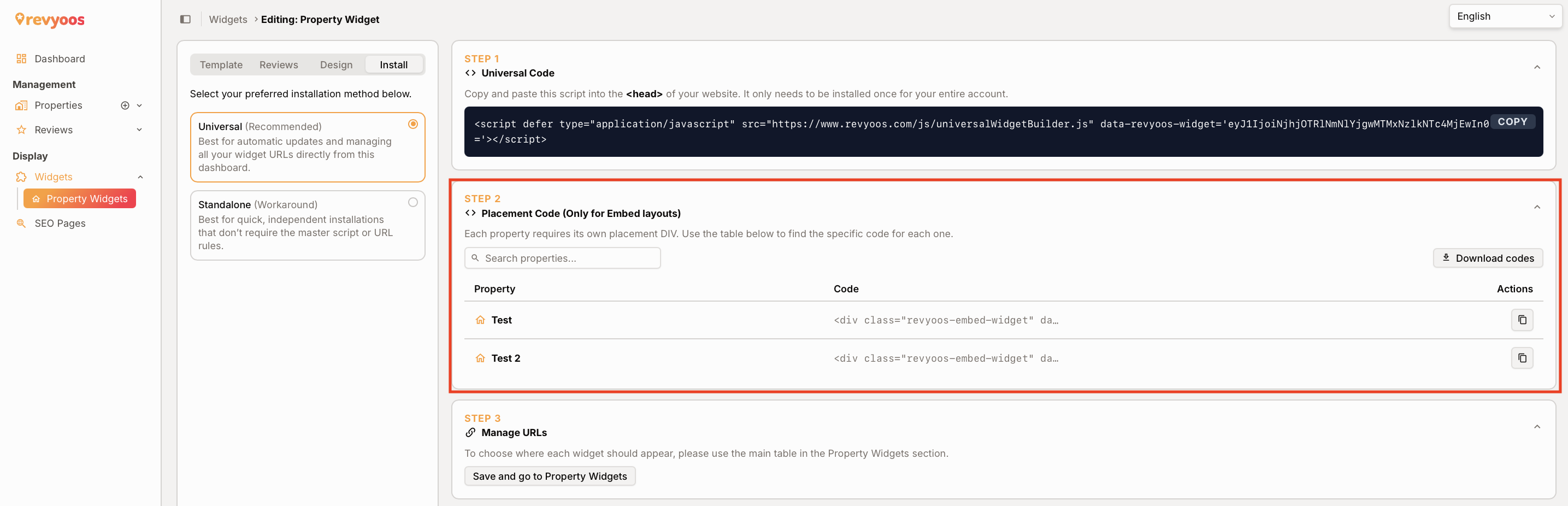Copy the placement code for Test

click(x=1522, y=320)
